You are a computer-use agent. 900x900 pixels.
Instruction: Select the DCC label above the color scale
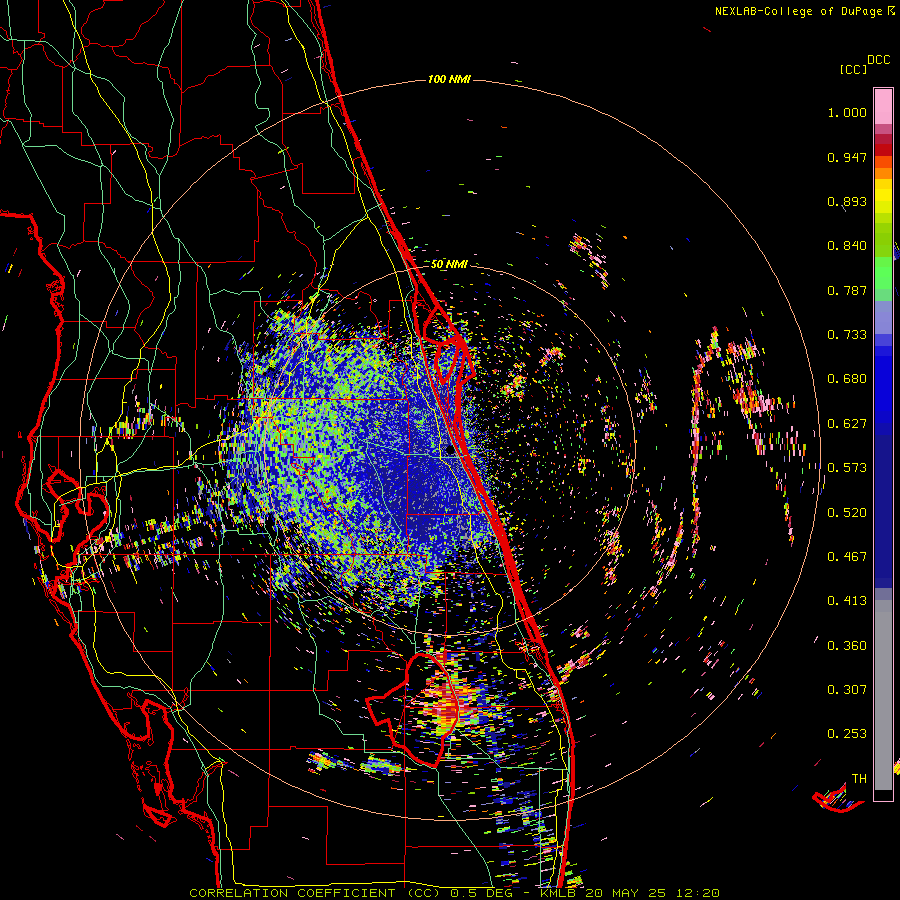878,60
